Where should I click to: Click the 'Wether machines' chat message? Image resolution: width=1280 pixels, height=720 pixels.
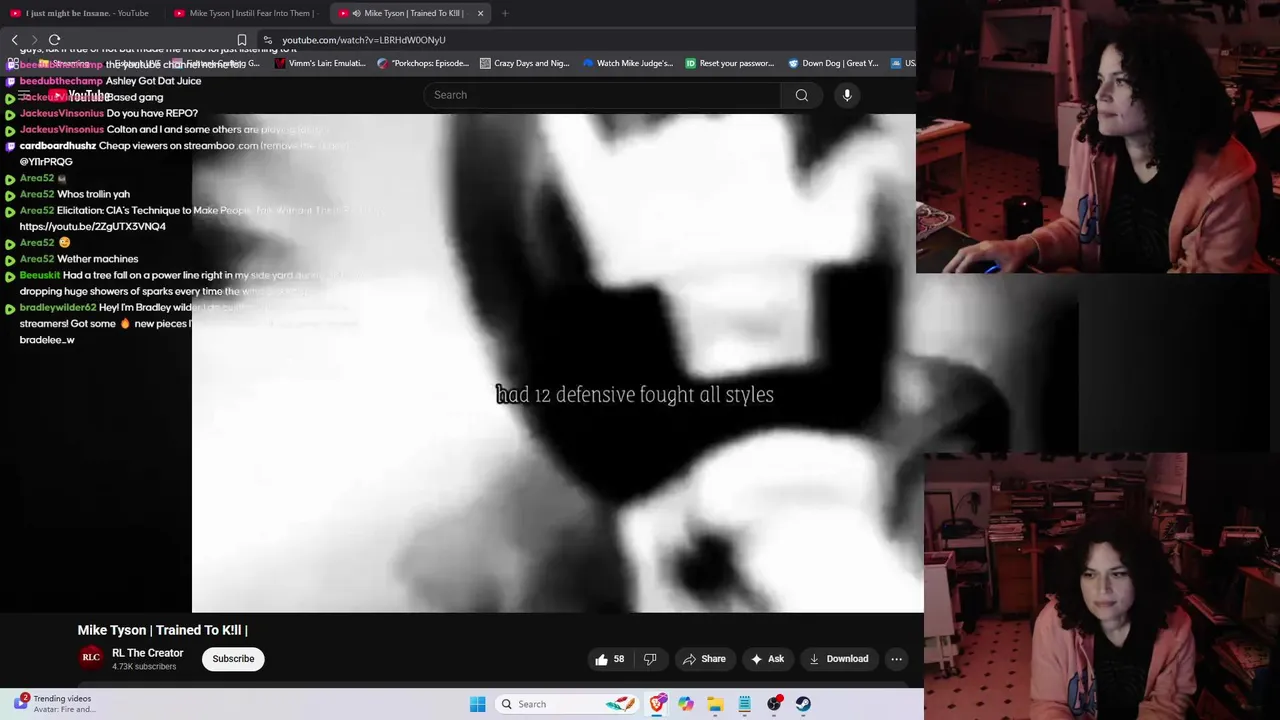[x=98, y=259]
